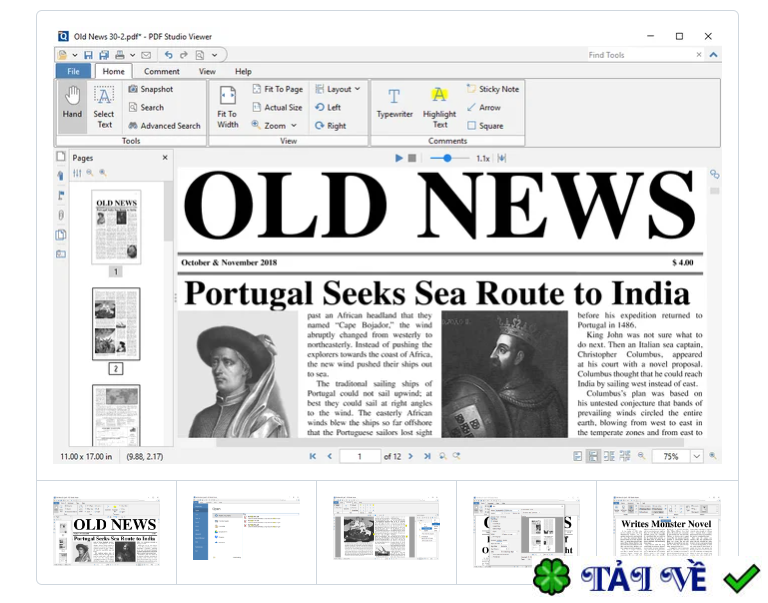This screenshot has width=768, height=603.
Task: Click the Find Tools search field
Action: pos(640,55)
